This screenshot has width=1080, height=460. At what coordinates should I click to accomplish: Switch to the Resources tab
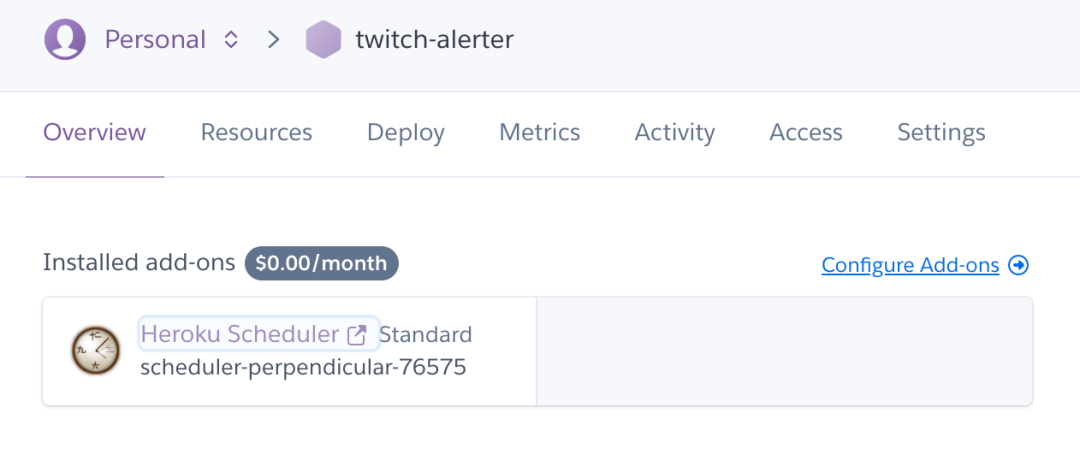pos(256,132)
